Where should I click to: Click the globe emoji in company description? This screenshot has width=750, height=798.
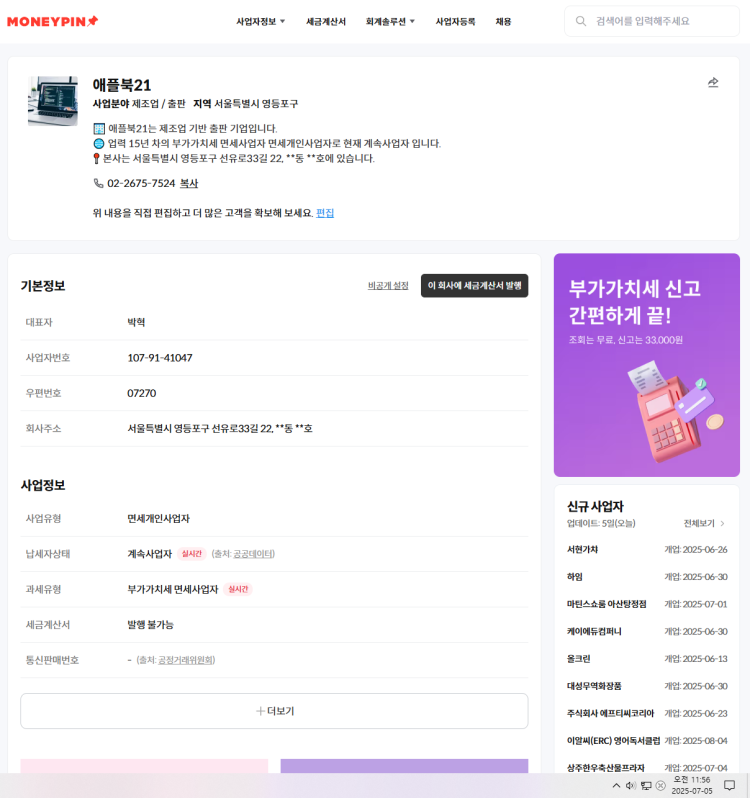click(99, 144)
